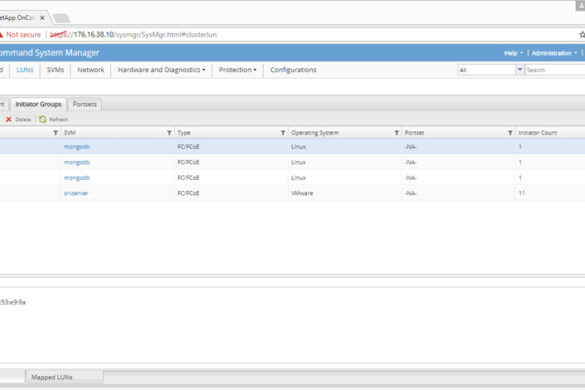Expand the Hardware and Diagnostics menu
Image resolution: width=585 pixels, height=390 pixels.
[161, 70]
